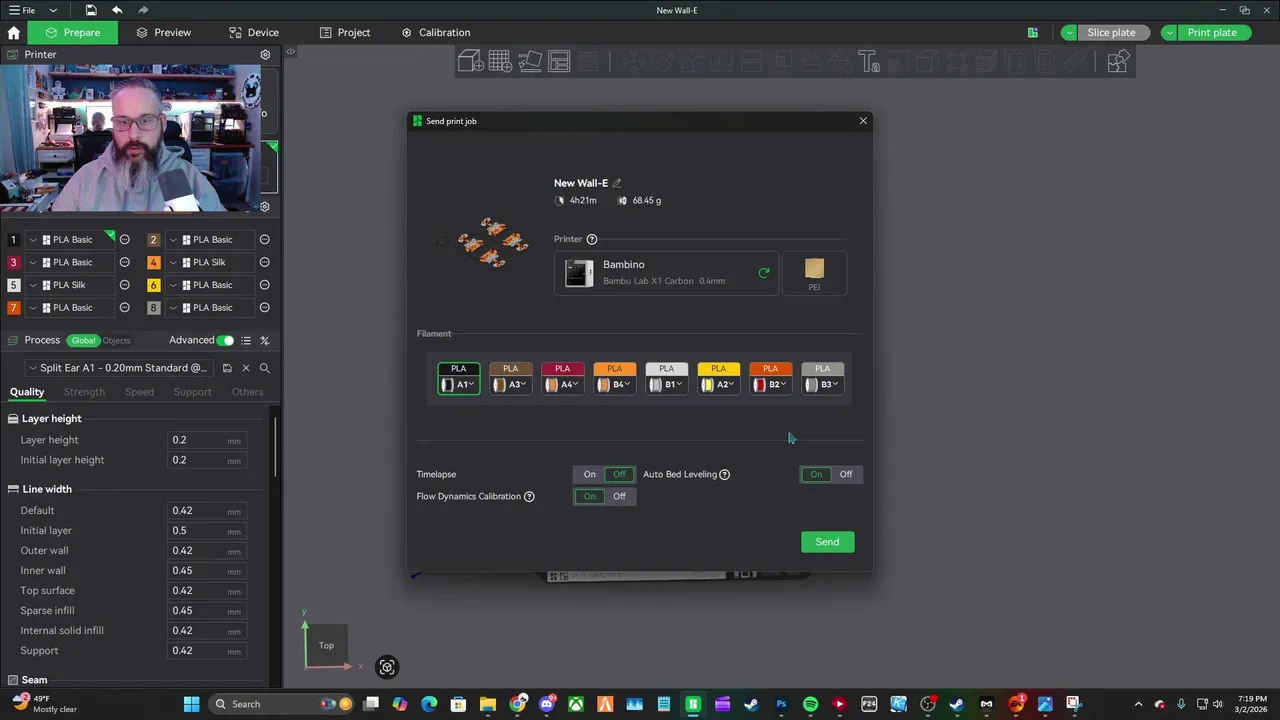The height and width of the screenshot is (720, 1280).
Task: Click the Redo arrow icon
Action: tap(144, 10)
